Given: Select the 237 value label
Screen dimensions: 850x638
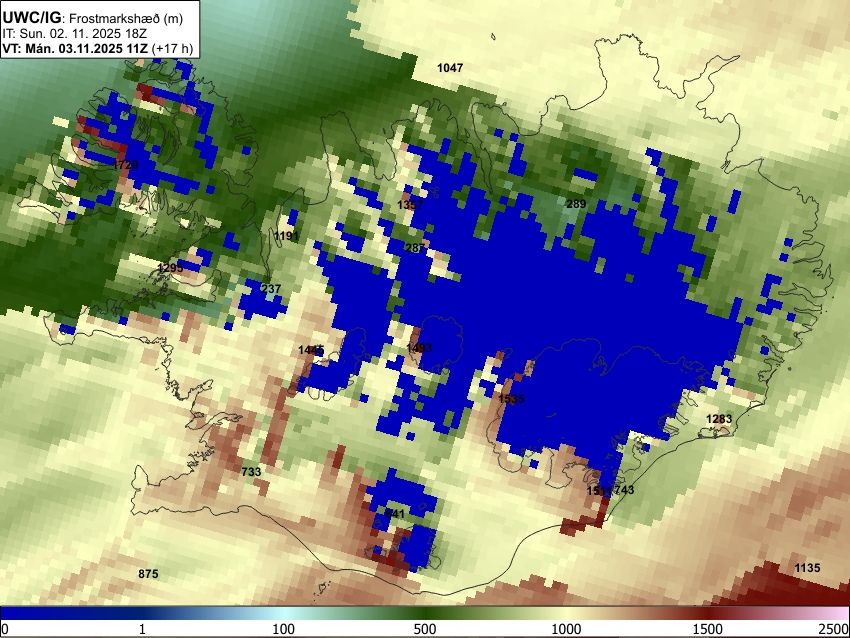Looking at the screenshot, I should pos(271,289).
